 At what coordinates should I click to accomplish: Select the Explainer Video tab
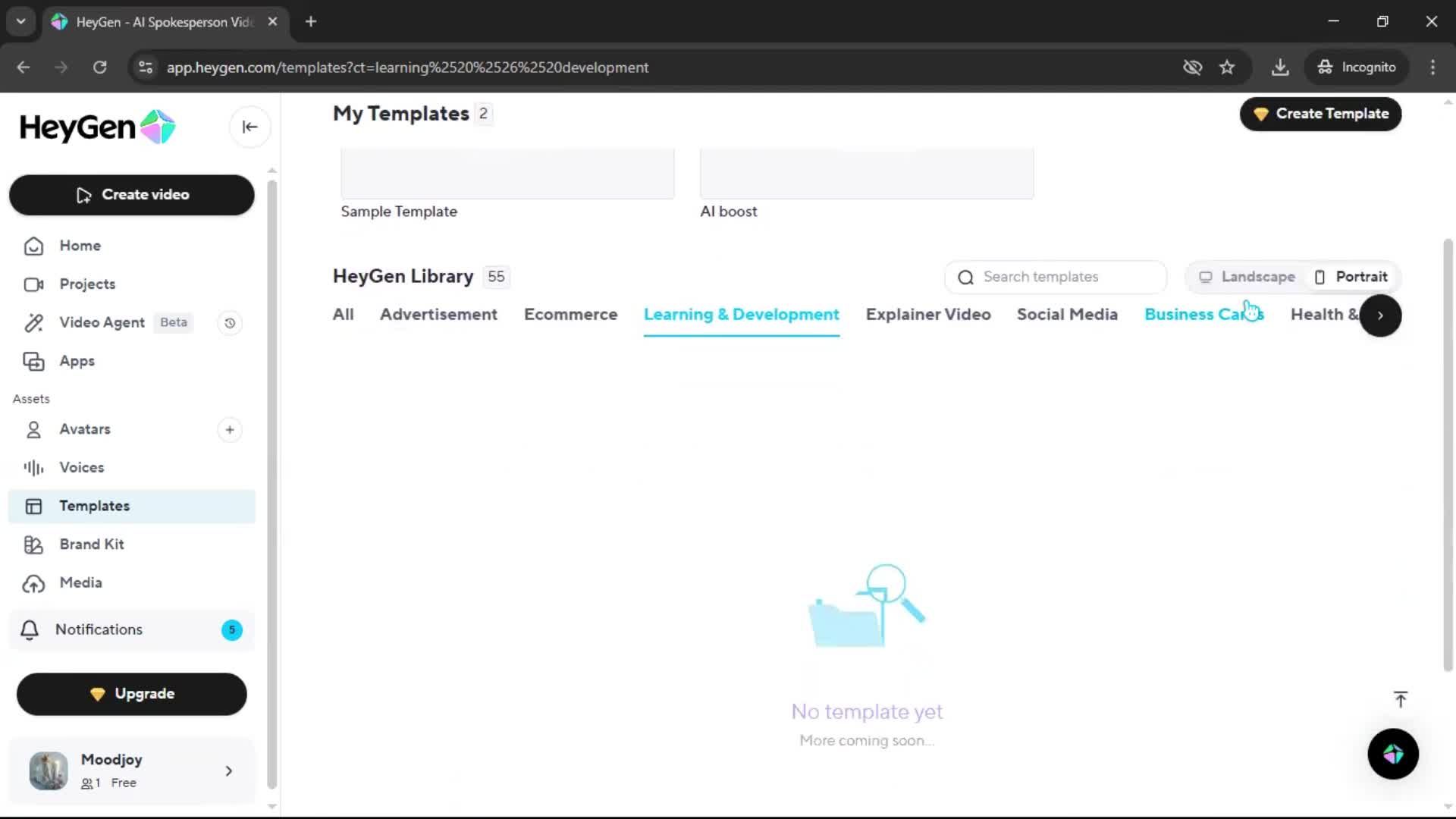click(927, 315)
